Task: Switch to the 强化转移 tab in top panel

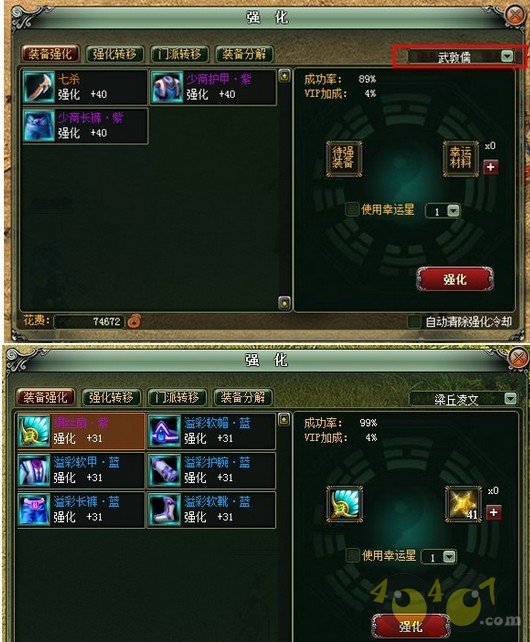Action: click(x=115, y=54)
